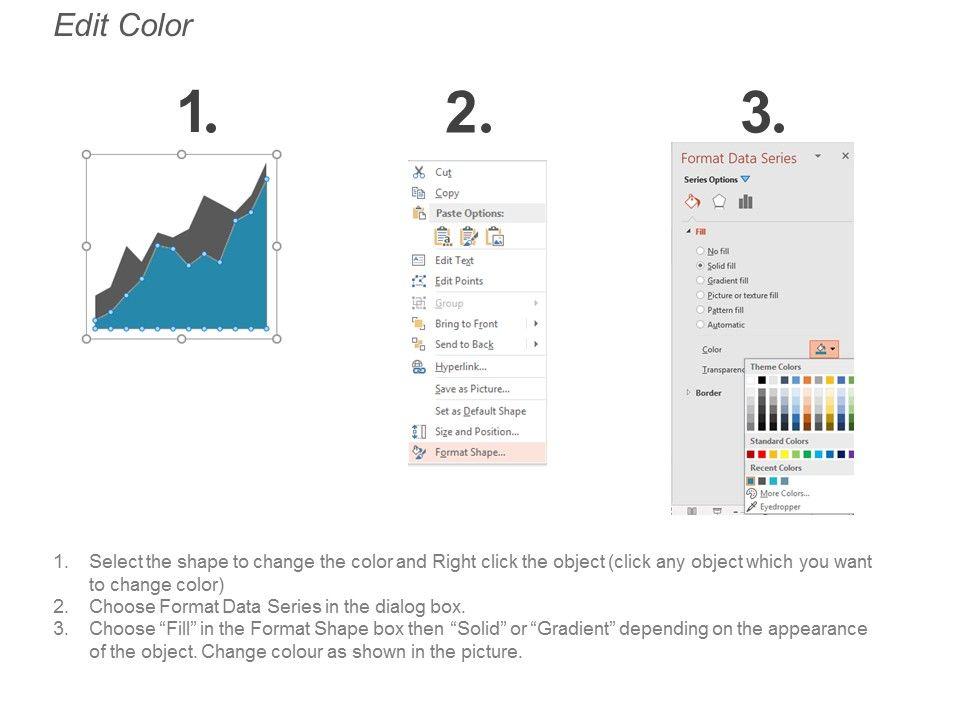Screen dimensions: 960x720
Task: Click More Colors link
Action: [x=784, y=493]
